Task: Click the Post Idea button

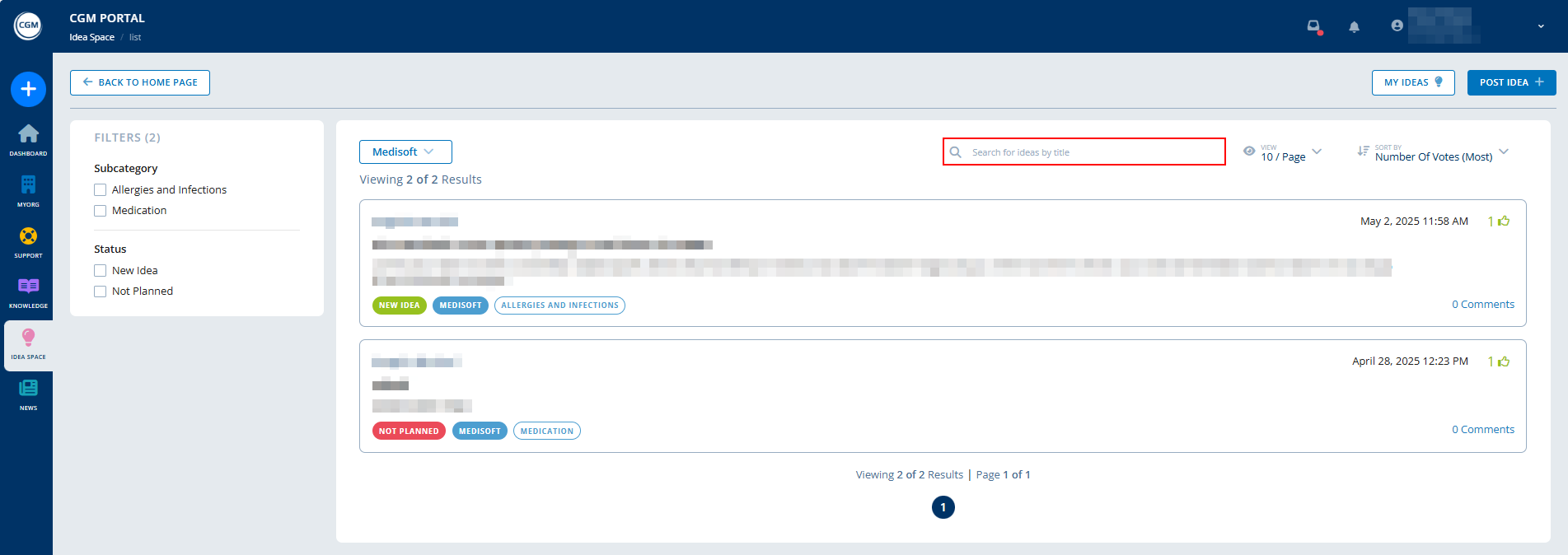Action: (1511, 82)
